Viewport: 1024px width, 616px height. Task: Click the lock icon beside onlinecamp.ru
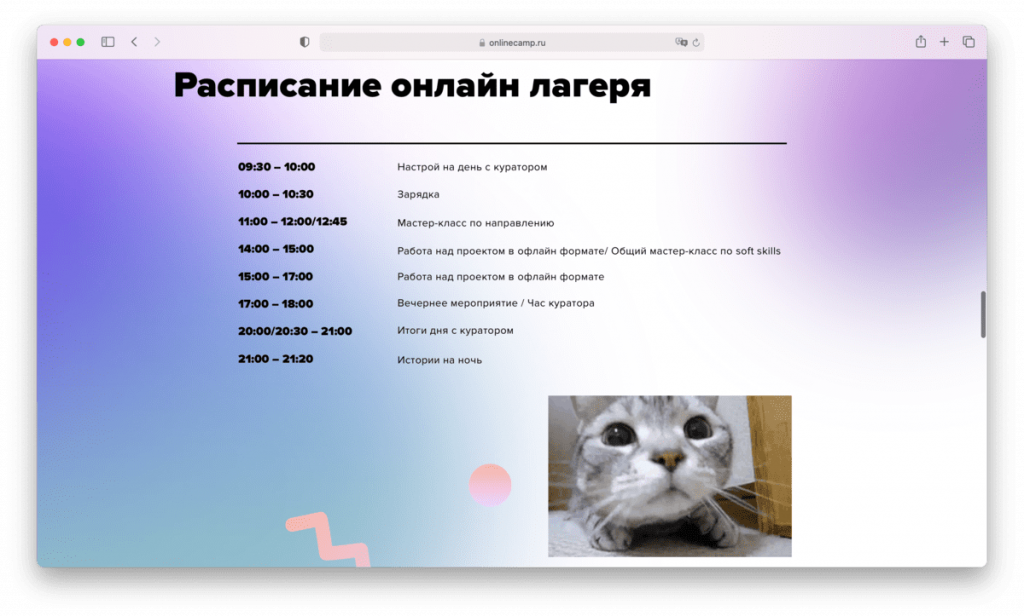click(x=482, y=42)
